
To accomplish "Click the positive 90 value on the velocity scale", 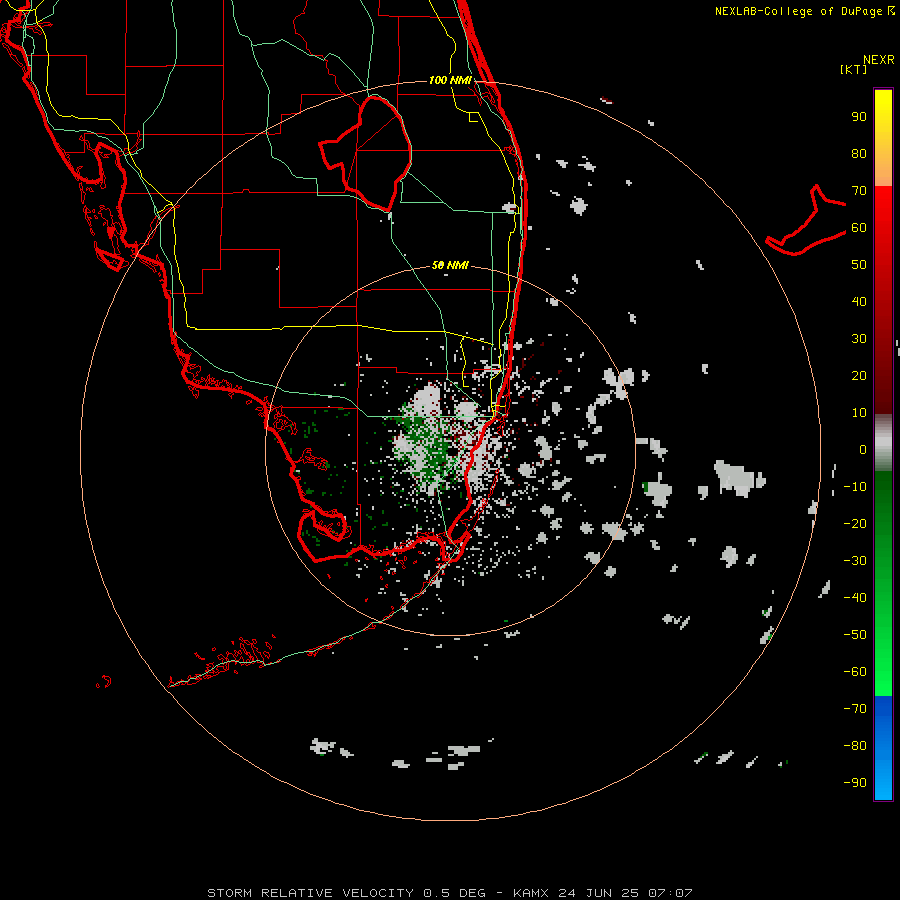I will click(859, 117).
